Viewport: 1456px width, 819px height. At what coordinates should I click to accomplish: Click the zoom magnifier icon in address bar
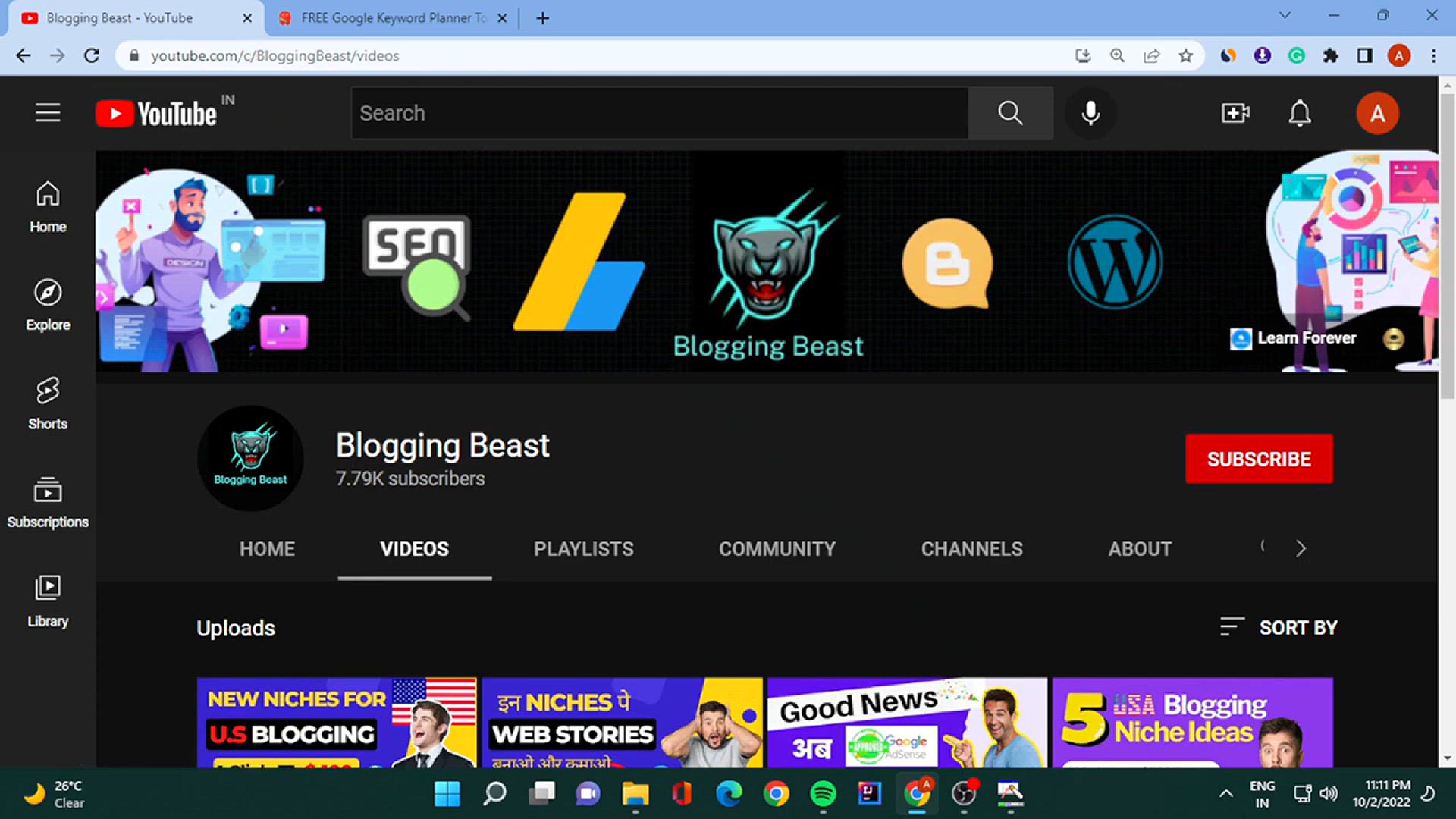[1117, 55]
